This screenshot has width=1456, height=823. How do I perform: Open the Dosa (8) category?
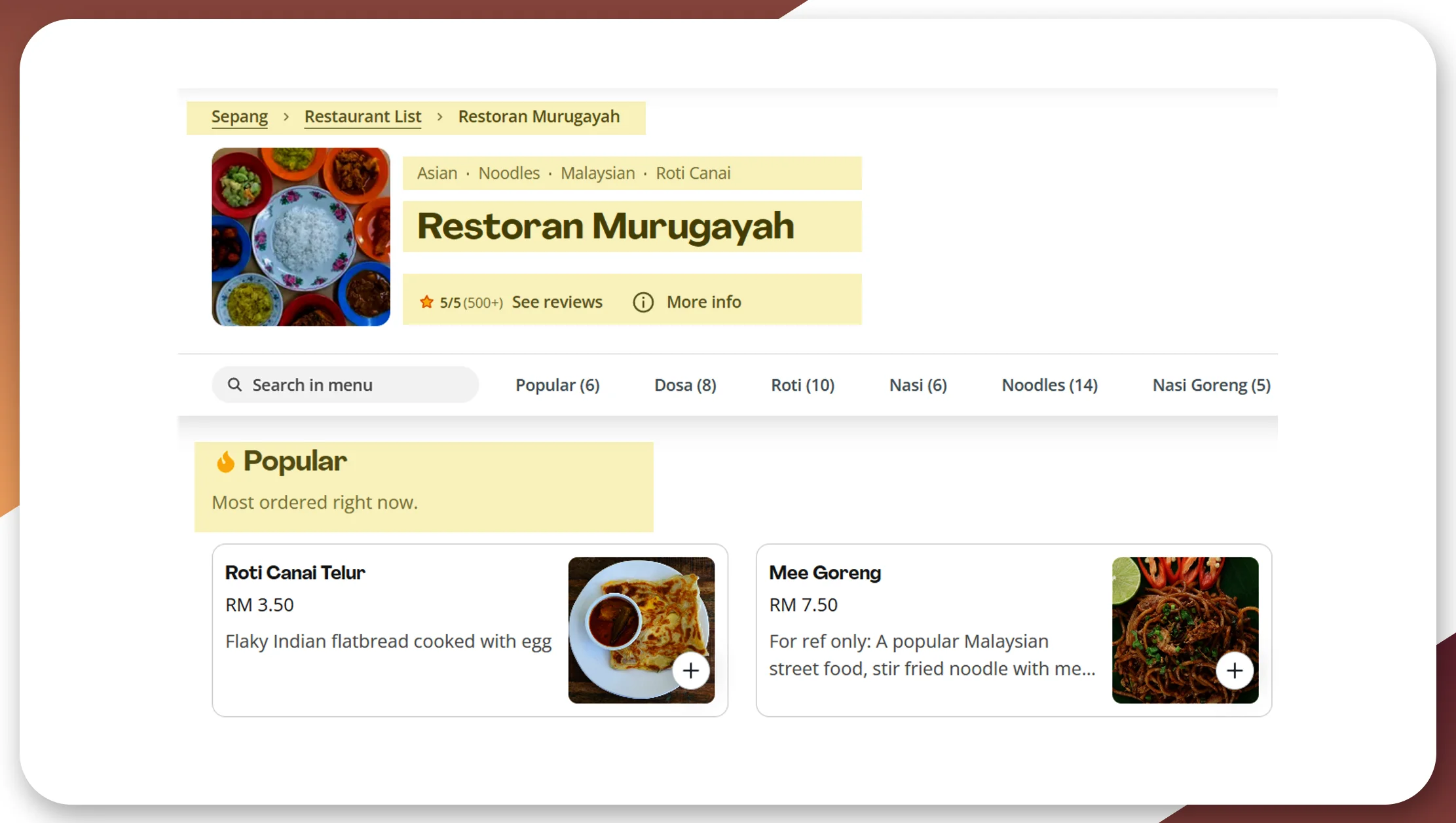click(685, 384)
